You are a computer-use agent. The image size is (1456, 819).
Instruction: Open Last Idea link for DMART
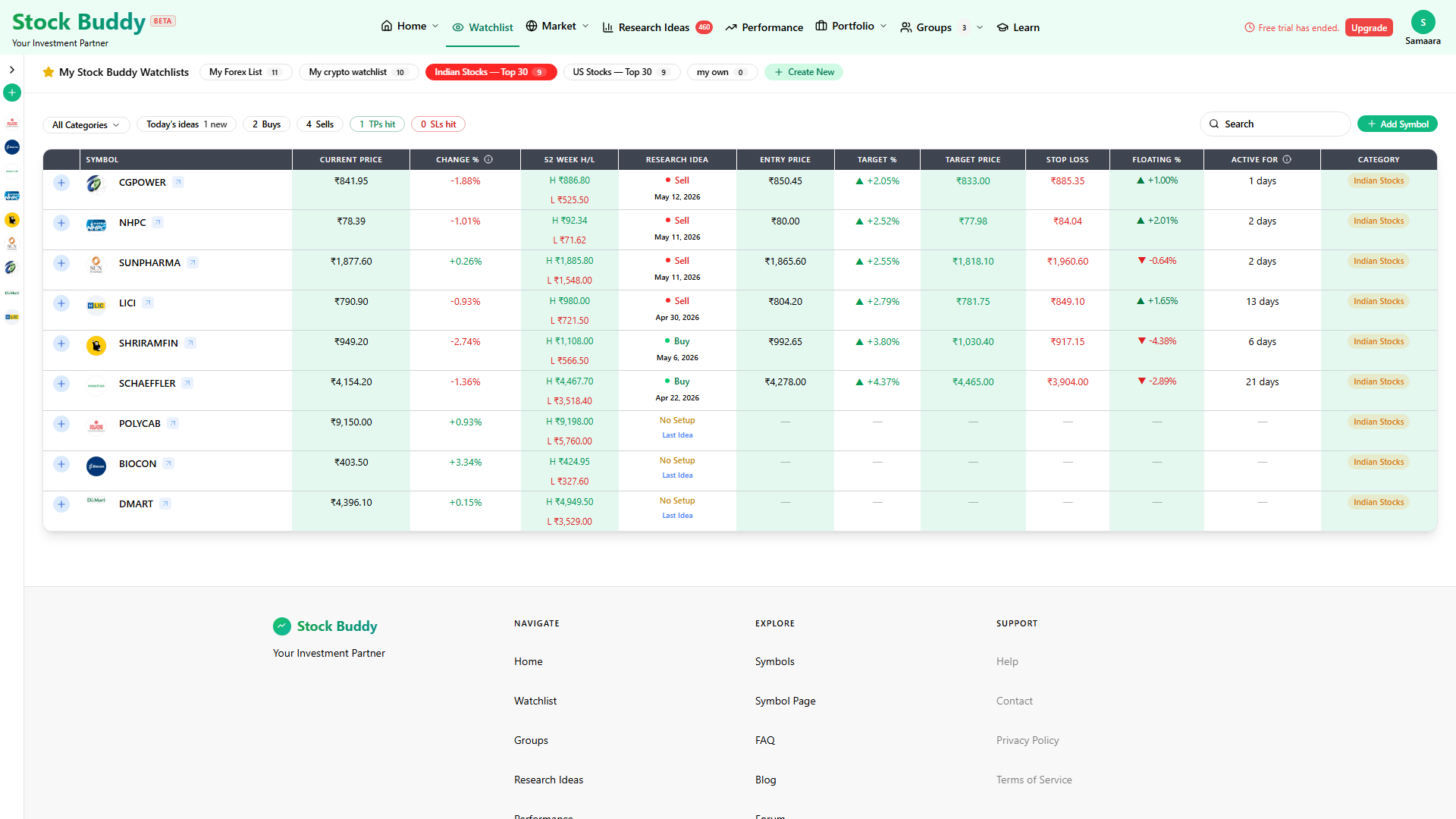pyautogui.click(x=677, y=516)
